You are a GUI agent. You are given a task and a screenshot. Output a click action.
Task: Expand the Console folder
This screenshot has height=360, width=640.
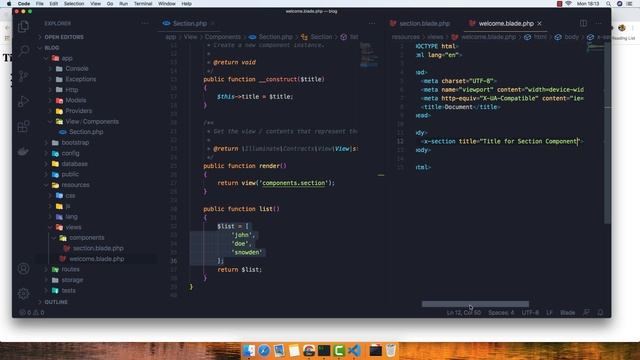(77, 69)
